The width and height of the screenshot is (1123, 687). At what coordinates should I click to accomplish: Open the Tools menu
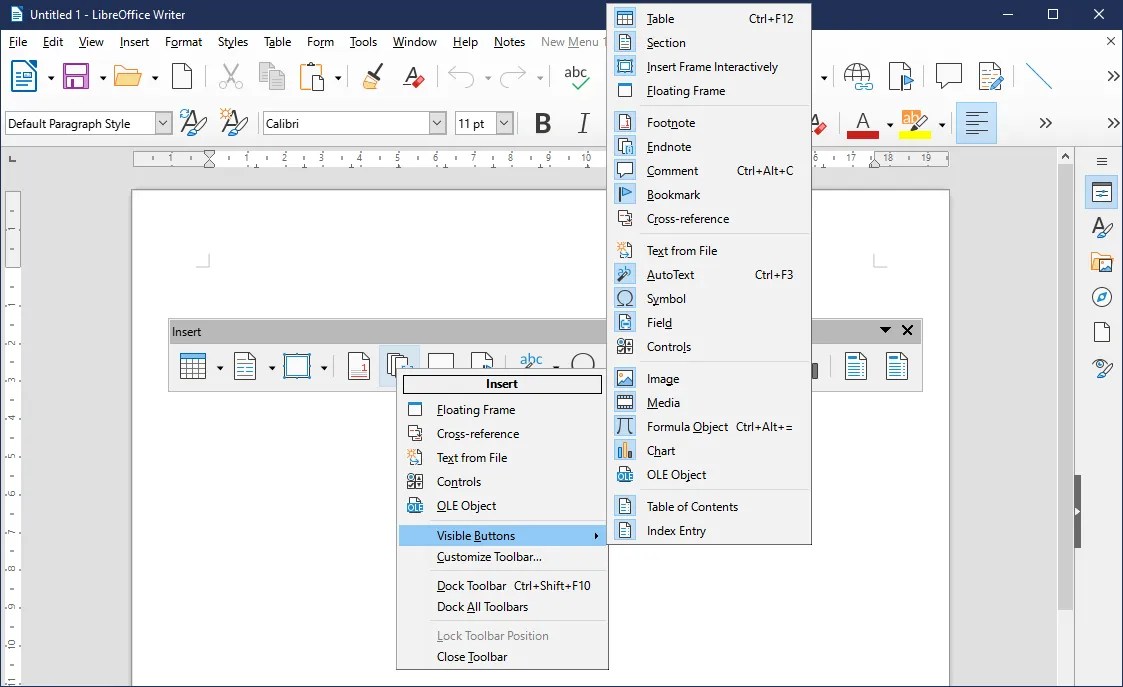click(x=363, y=42)
